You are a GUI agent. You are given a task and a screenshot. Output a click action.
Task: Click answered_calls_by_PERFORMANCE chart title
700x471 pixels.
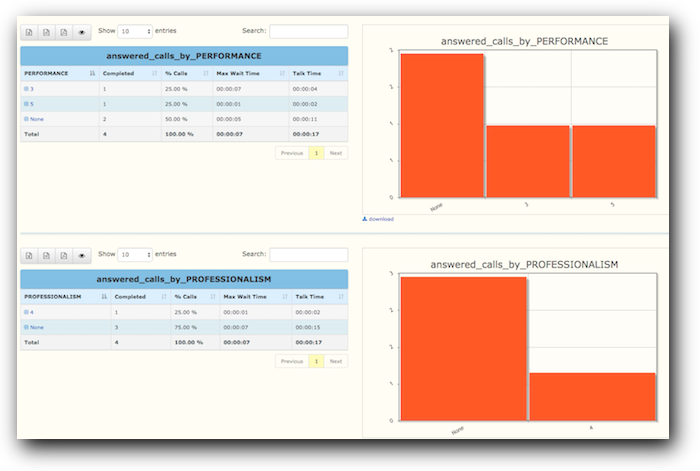pyautogui.click(x=525, y=42)
